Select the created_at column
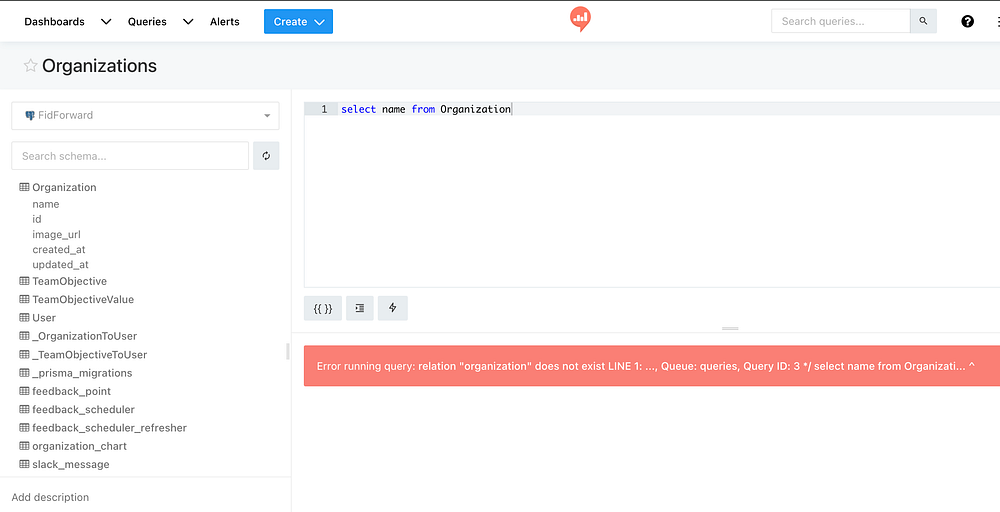 point(59,249)
